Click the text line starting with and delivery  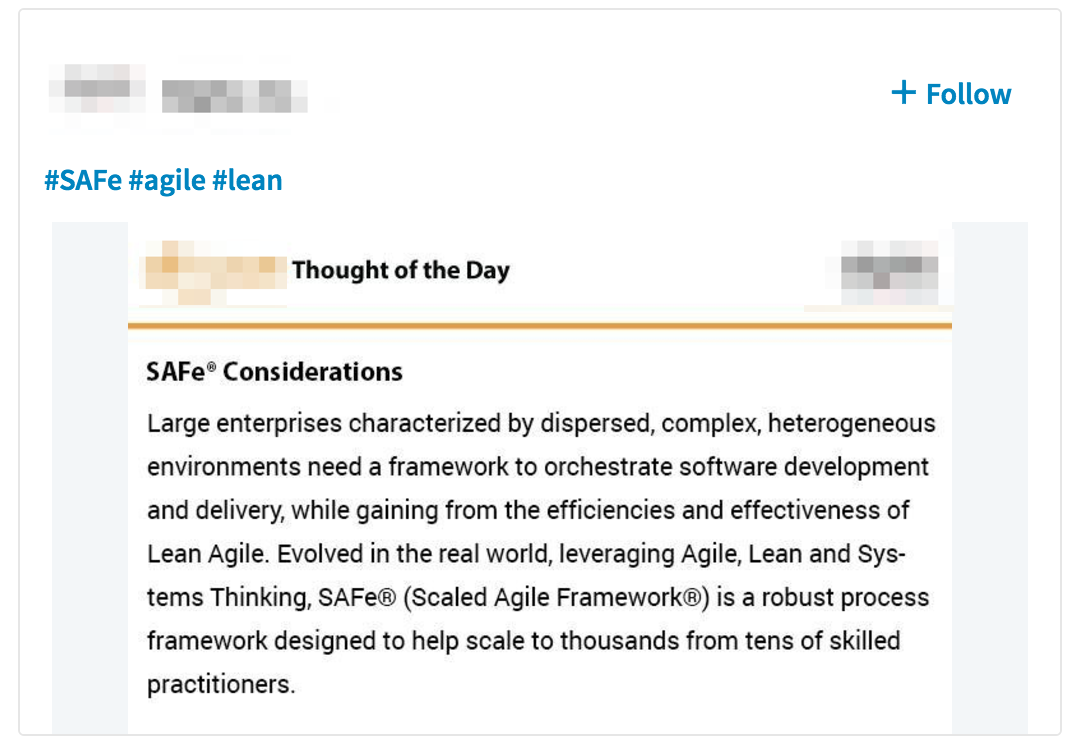[528, 510]
